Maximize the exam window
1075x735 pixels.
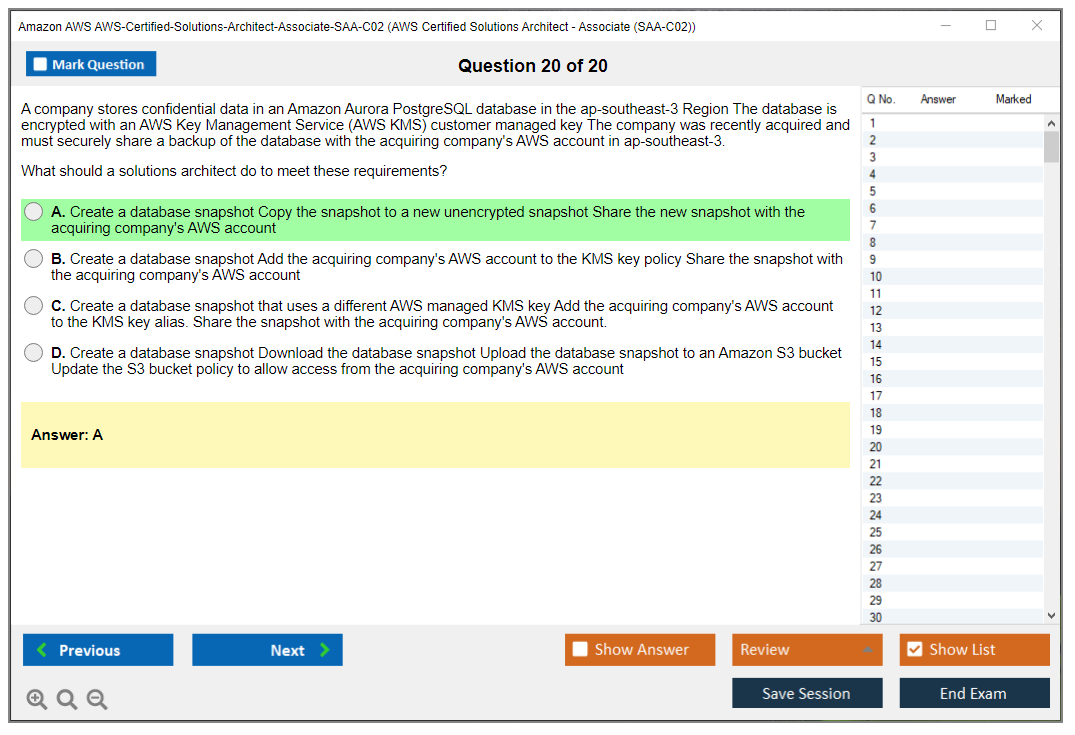coord(991,26)
